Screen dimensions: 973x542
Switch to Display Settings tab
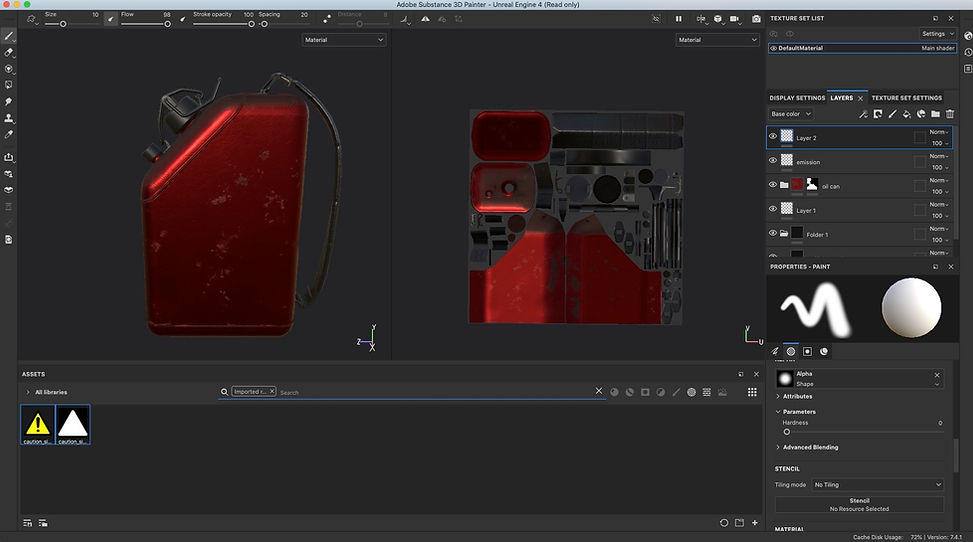(797, 98)
